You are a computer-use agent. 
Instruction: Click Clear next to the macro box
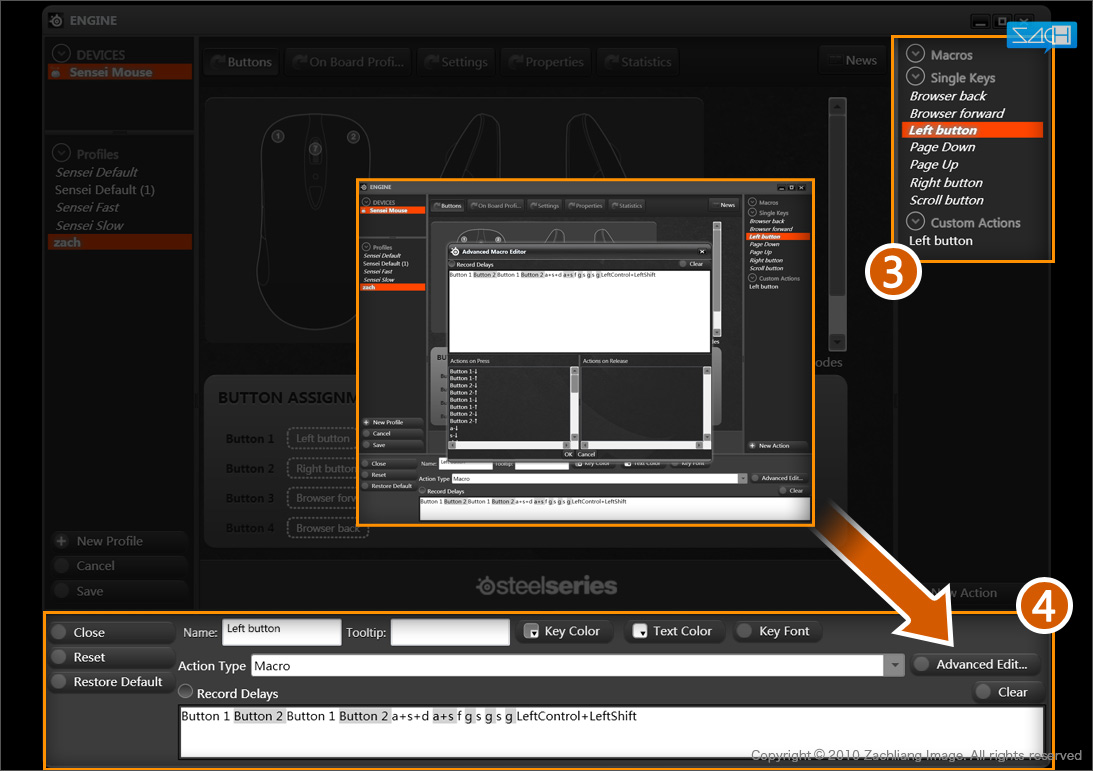(1007, 692)
